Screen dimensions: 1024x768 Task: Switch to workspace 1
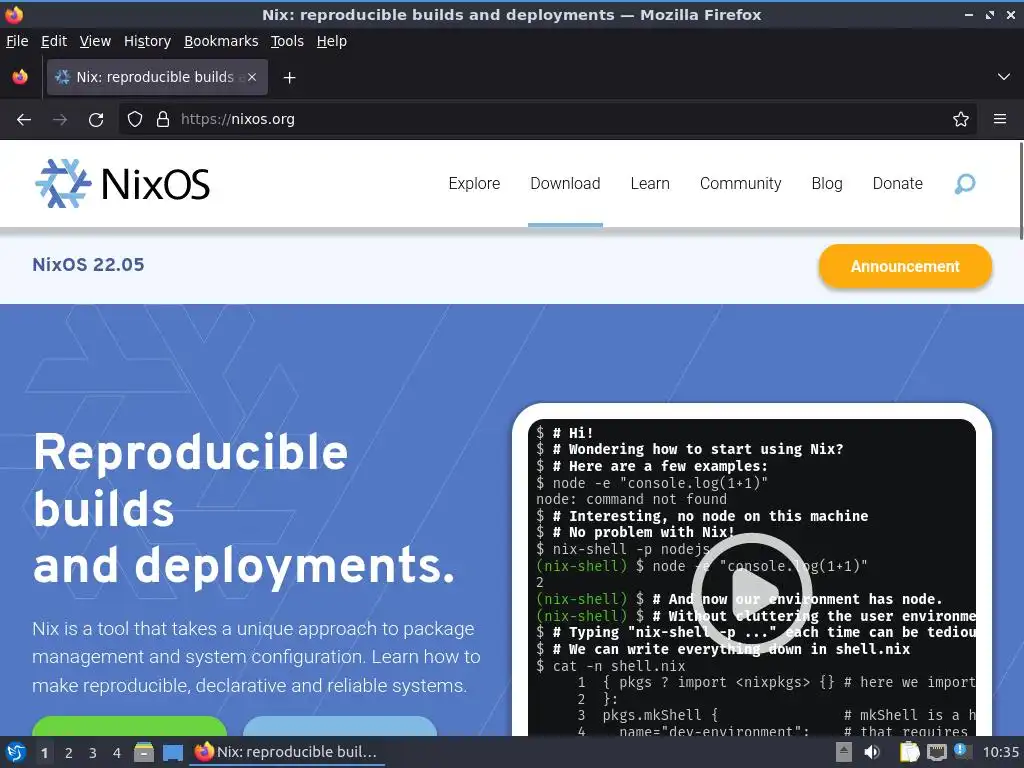pyautogui.click(x=44, y=753)
